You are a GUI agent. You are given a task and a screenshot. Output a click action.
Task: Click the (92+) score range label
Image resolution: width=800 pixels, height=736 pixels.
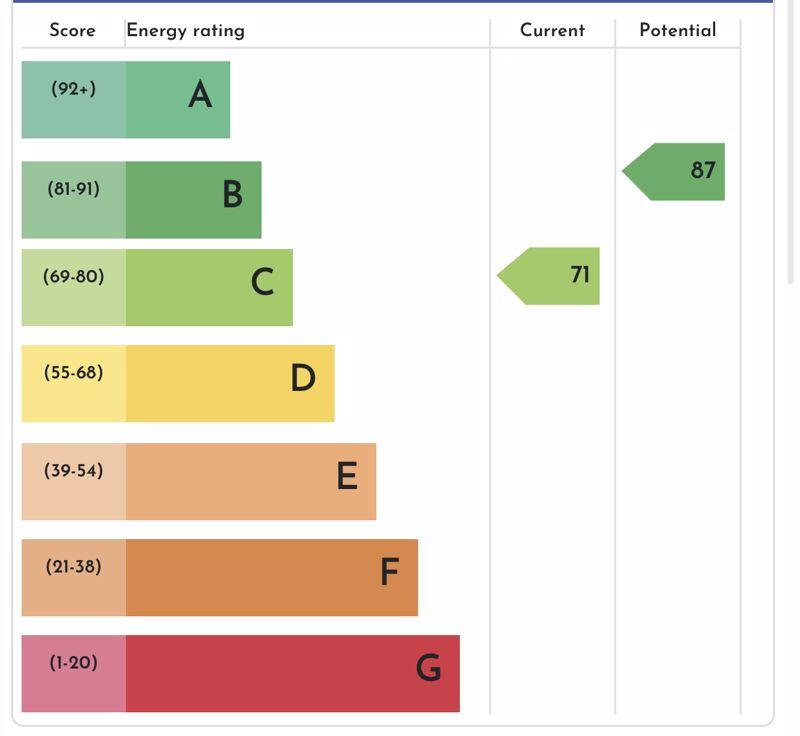coord(74,90)
